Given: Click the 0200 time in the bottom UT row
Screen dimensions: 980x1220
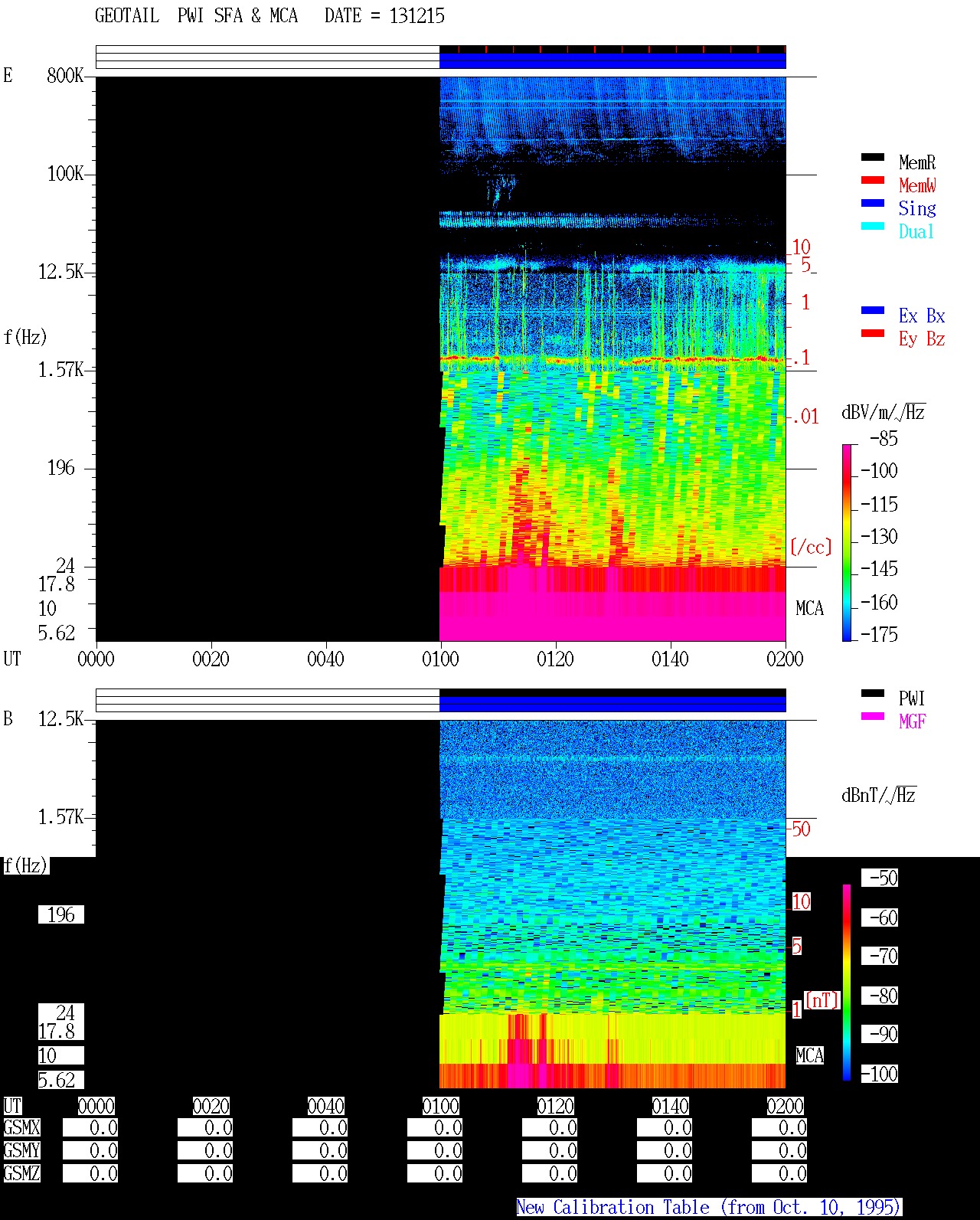Looking at the screenshot, I should point(785,1106).
